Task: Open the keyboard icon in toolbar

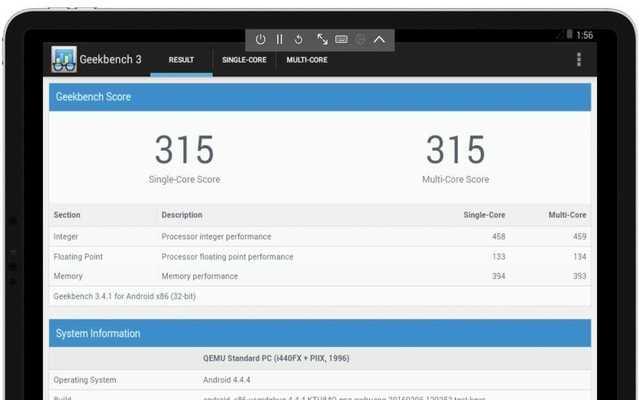Action: click(341, 39)
